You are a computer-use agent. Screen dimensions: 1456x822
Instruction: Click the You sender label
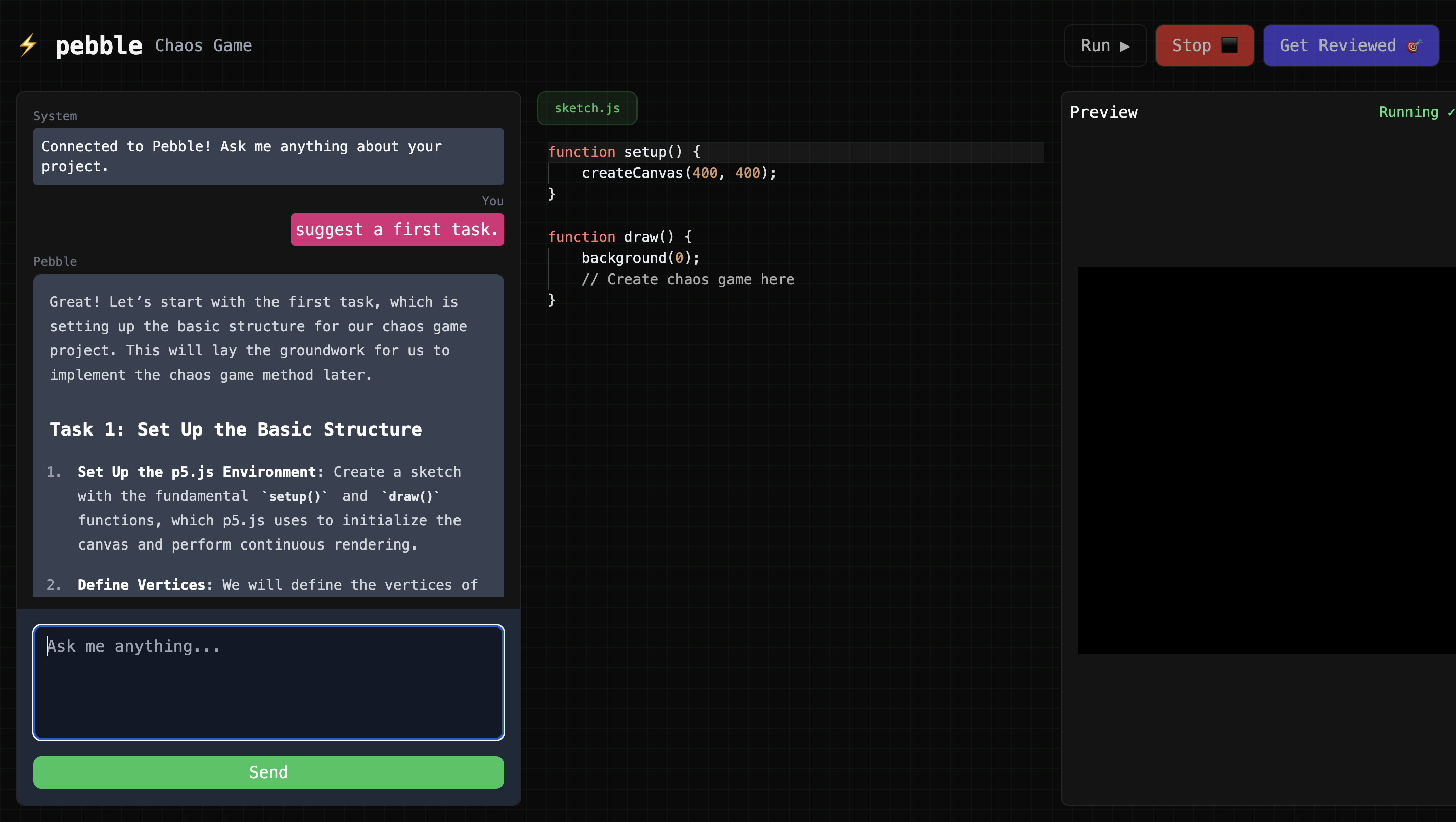492,201
